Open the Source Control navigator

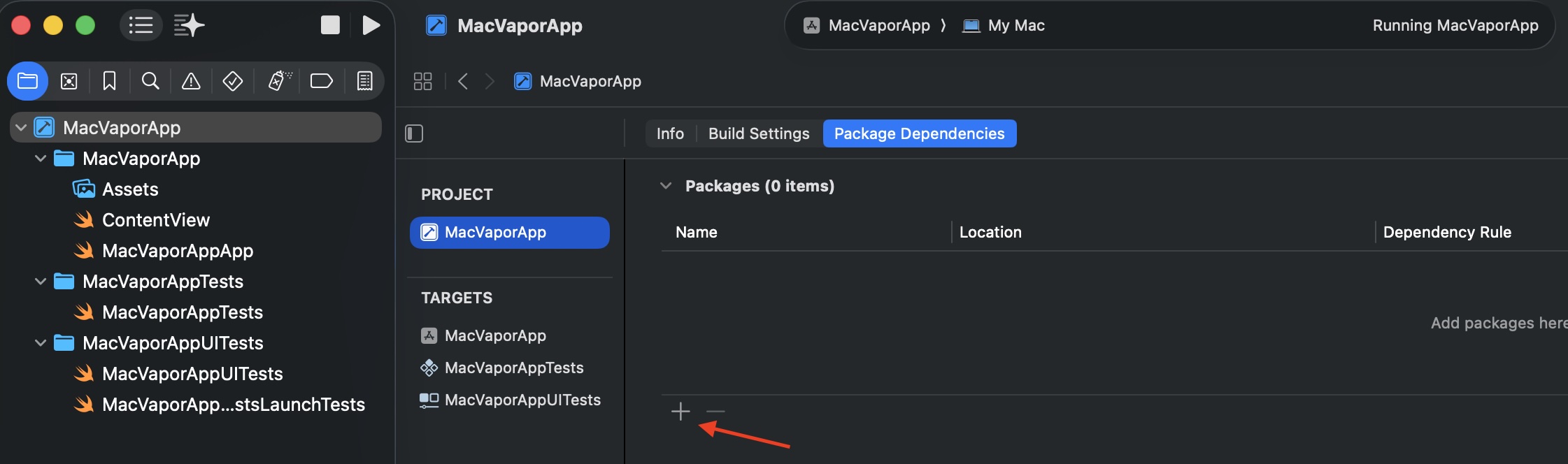point(69,81)
